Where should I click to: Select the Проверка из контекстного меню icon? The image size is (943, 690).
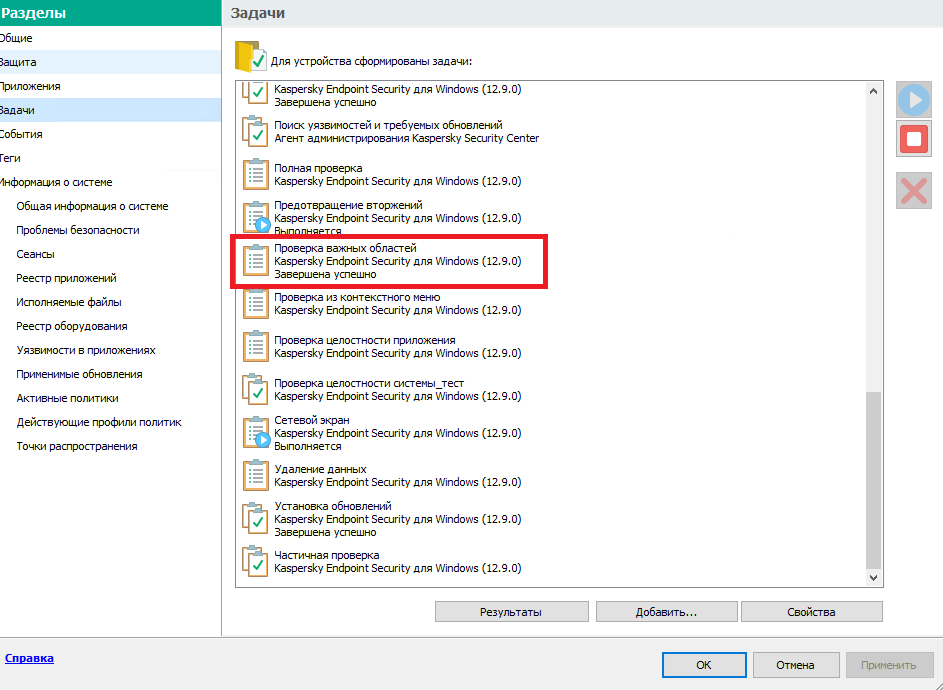point(256,304)
